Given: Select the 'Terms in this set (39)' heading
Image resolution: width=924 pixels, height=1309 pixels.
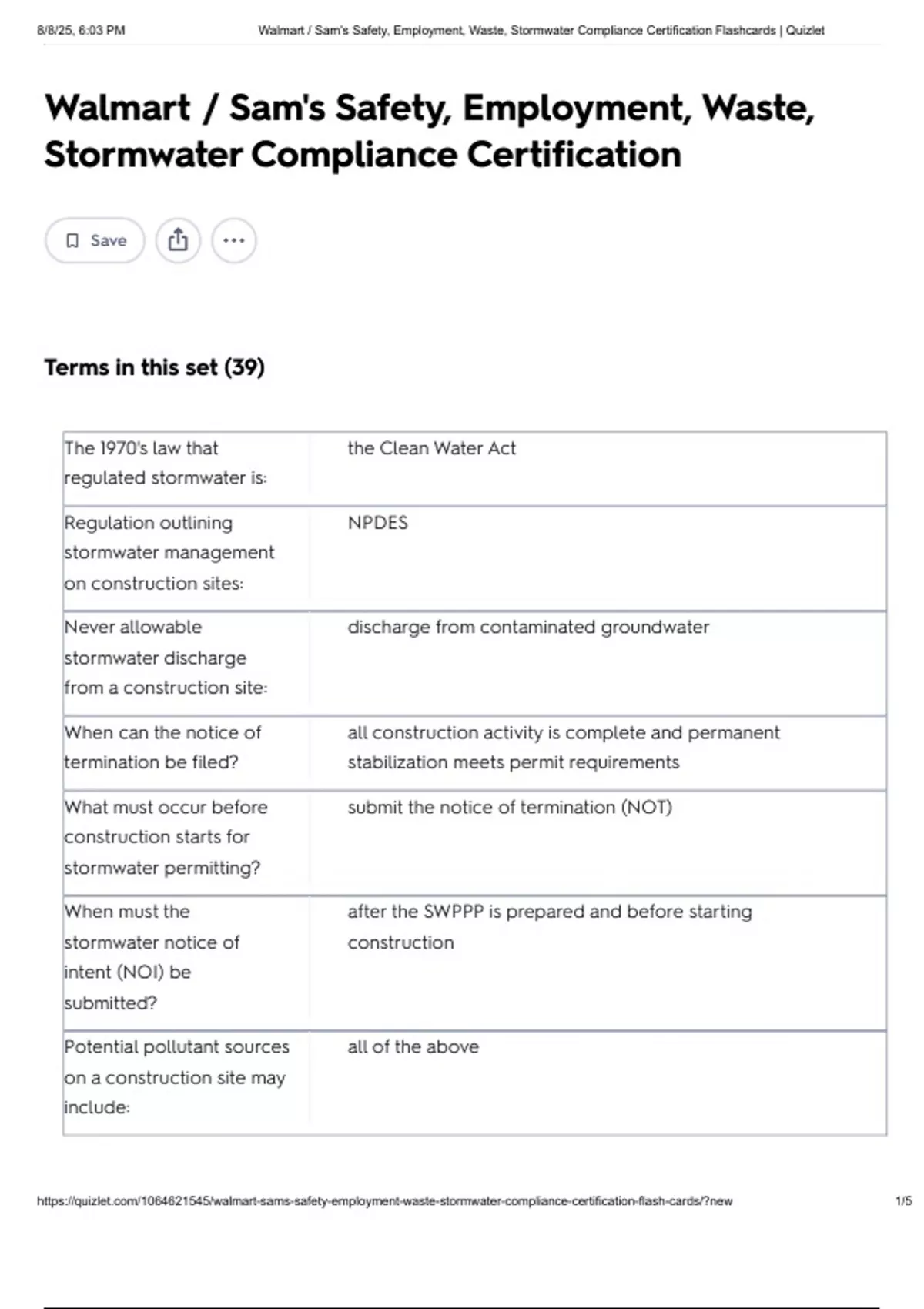Looking at the screenshot, I should [x=154, y=367].
